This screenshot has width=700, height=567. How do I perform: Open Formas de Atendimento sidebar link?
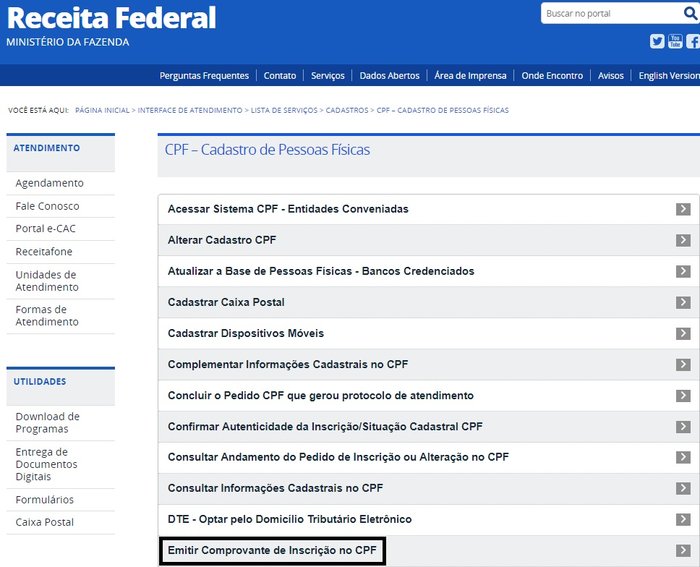(47, 316)
